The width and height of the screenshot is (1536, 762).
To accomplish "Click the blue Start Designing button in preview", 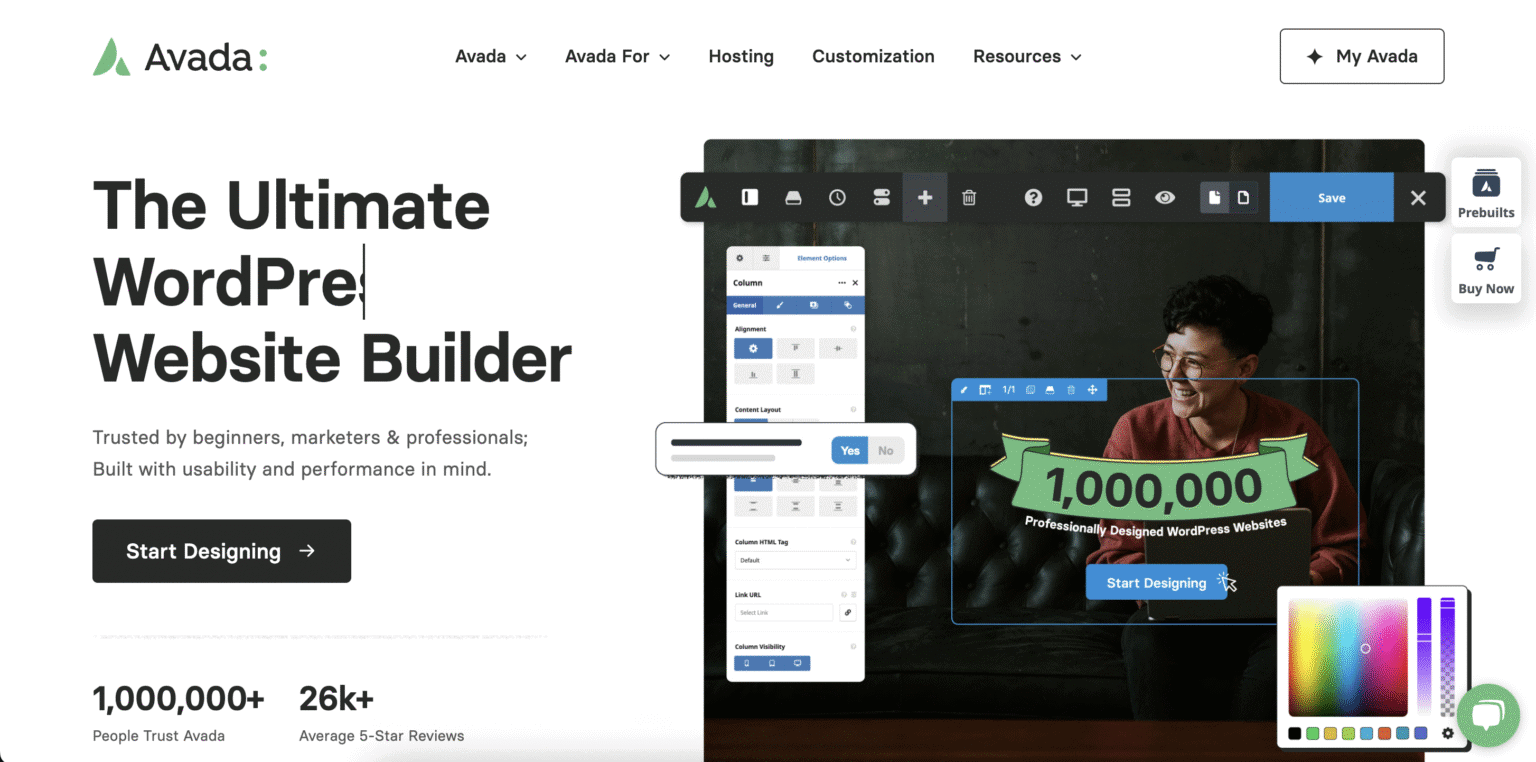I will 1156,583.
